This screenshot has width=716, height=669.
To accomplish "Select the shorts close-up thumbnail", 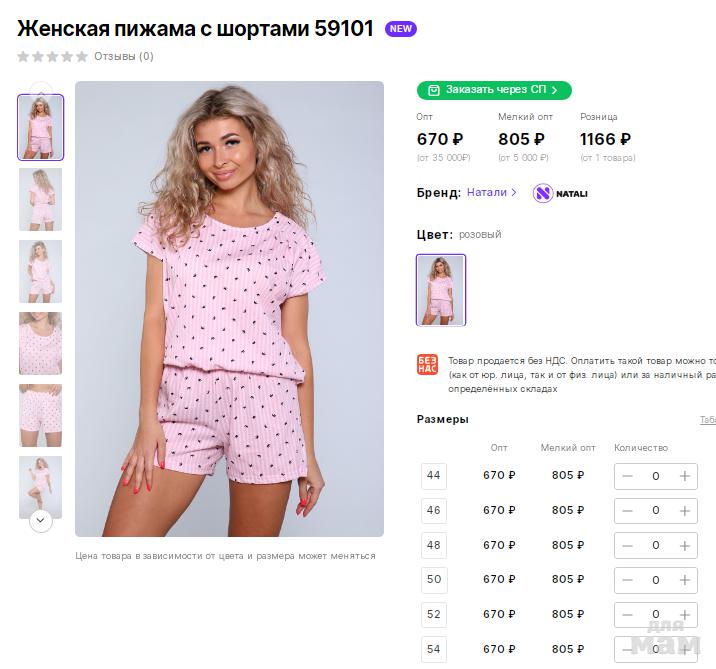I will click(40, 415).
